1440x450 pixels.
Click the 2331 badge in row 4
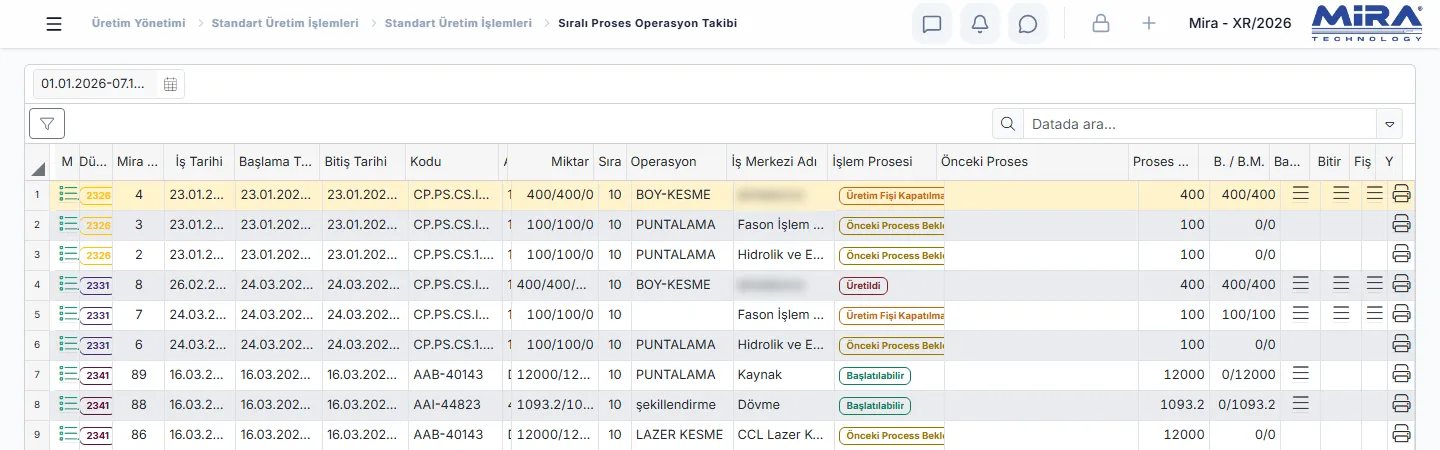coord(97,285)
